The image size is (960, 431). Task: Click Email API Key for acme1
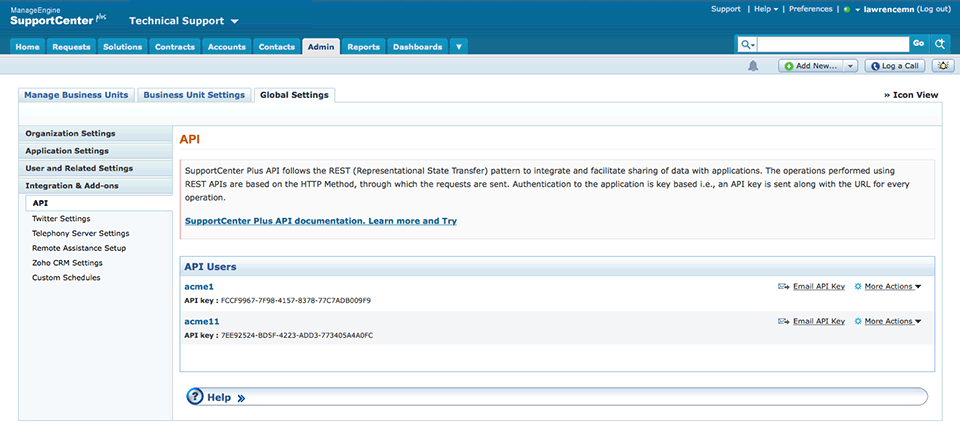(819, 287)
